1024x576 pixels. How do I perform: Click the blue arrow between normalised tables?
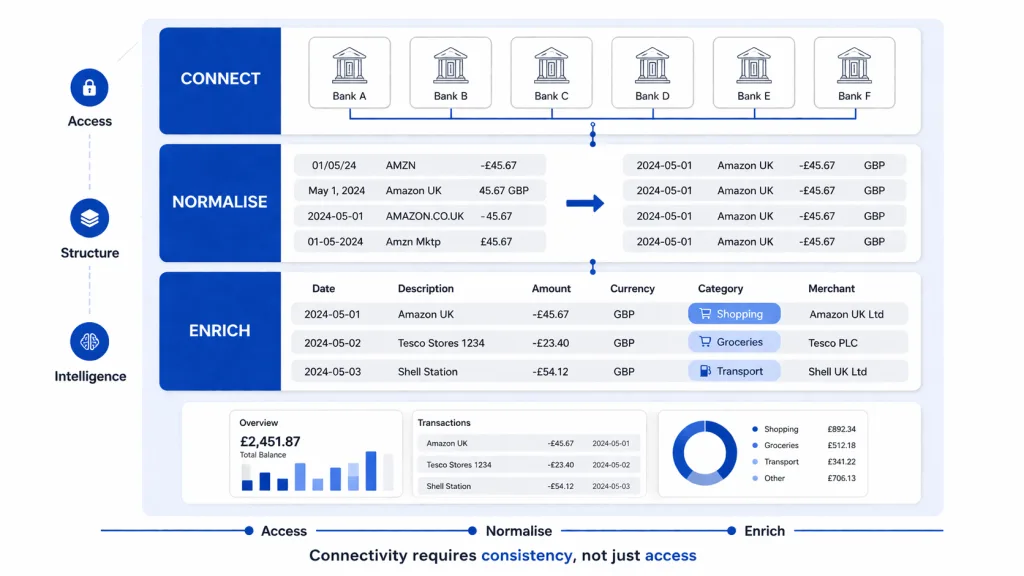tap(587, 202)
